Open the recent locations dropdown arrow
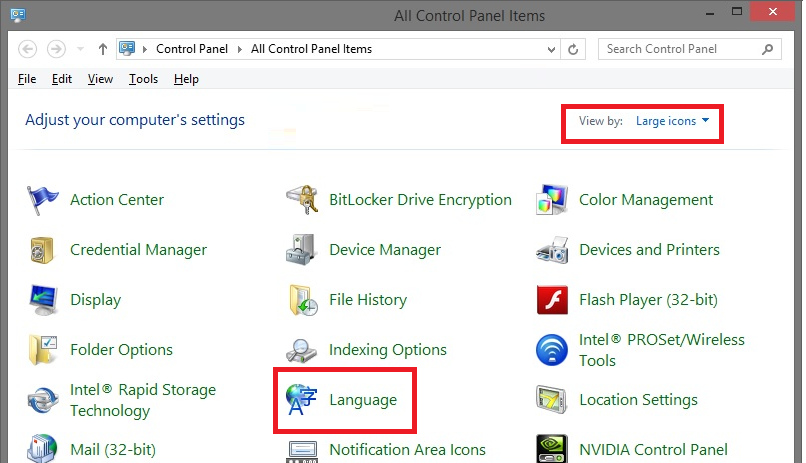 point(80,49)
